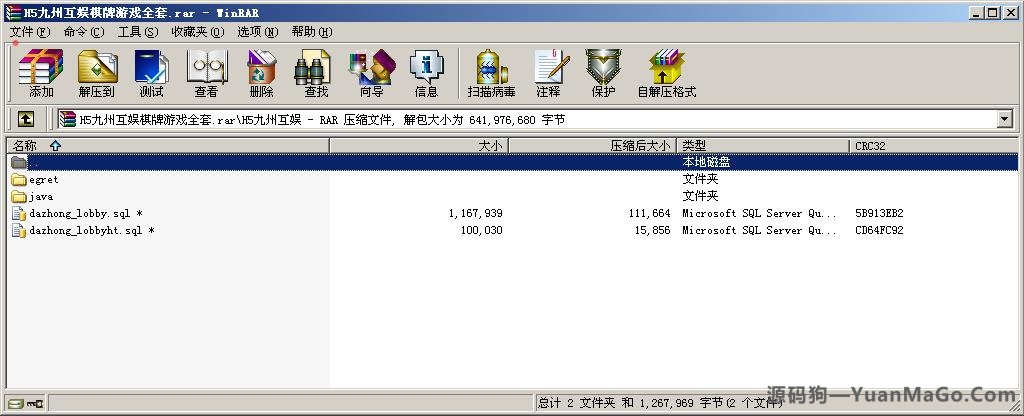Sort by Packed Size (压缩后大小) column header

[592, 146]
